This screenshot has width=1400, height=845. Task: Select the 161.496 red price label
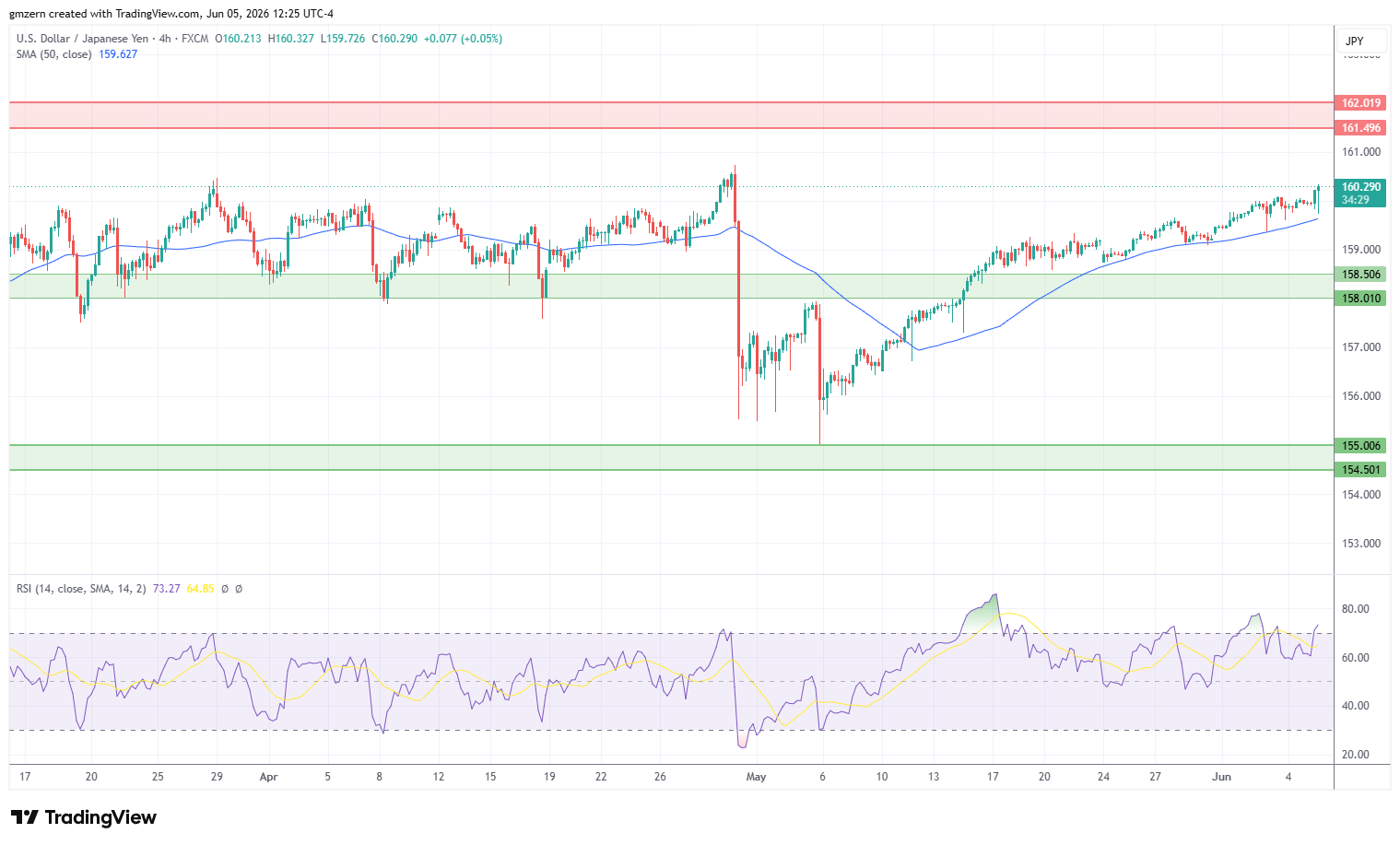[x=1360, y=128]
